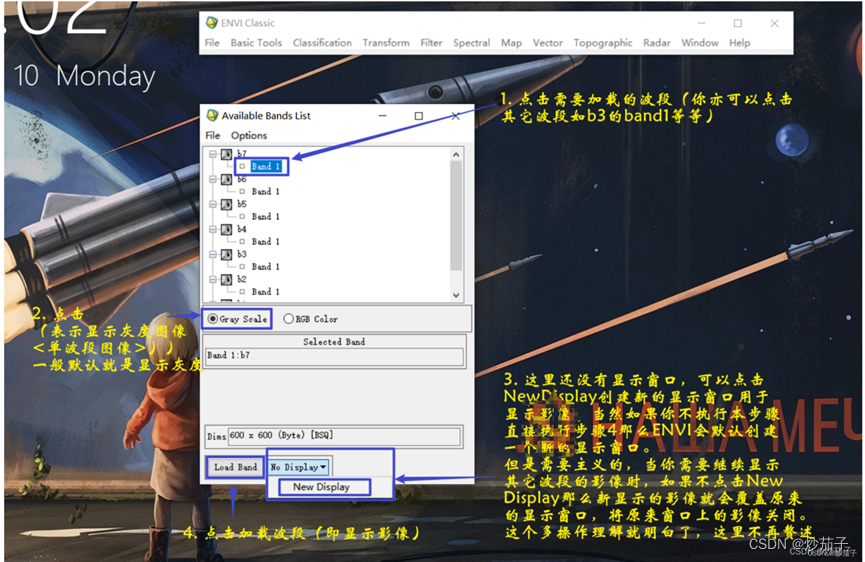Viewport: 865px width, 562px height.
Task: Click the band list scrollbar down arrow
Action: (x=456, y=295)
